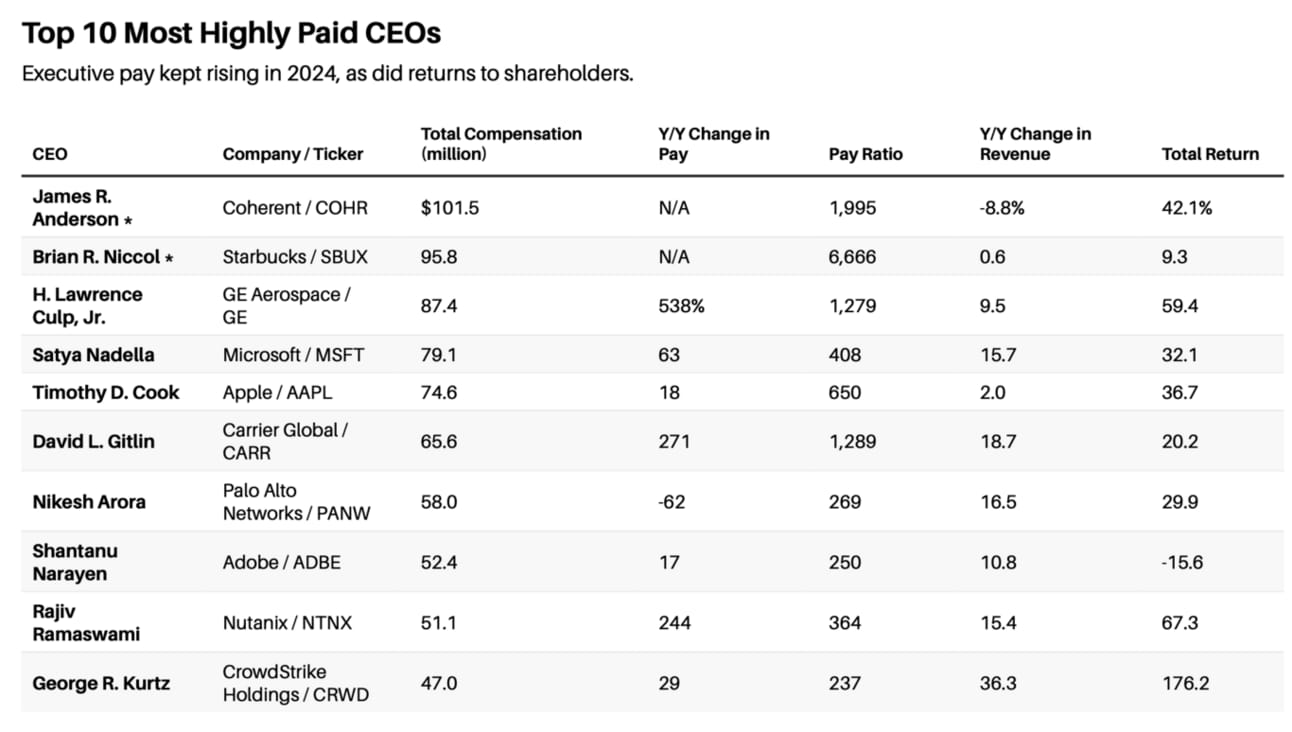Image resolution: width=1292 pixels, height=732 pixels.
Task: Click the Pay Ratio column header
Action: (x=865, y=154)
